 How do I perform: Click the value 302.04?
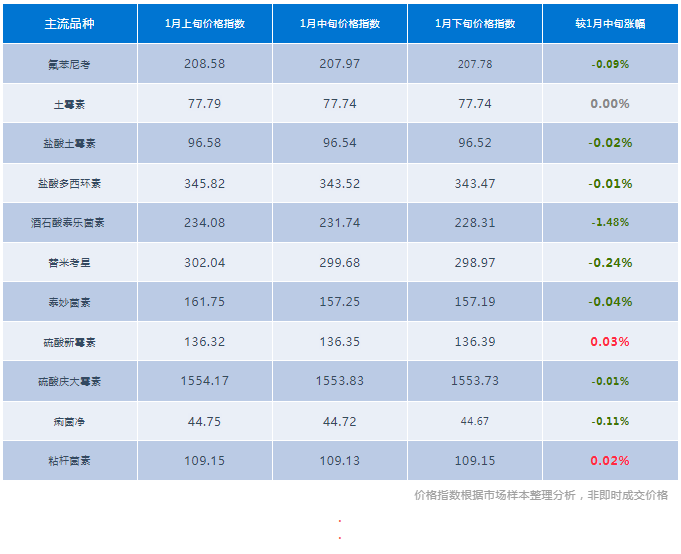click(205, 263)
